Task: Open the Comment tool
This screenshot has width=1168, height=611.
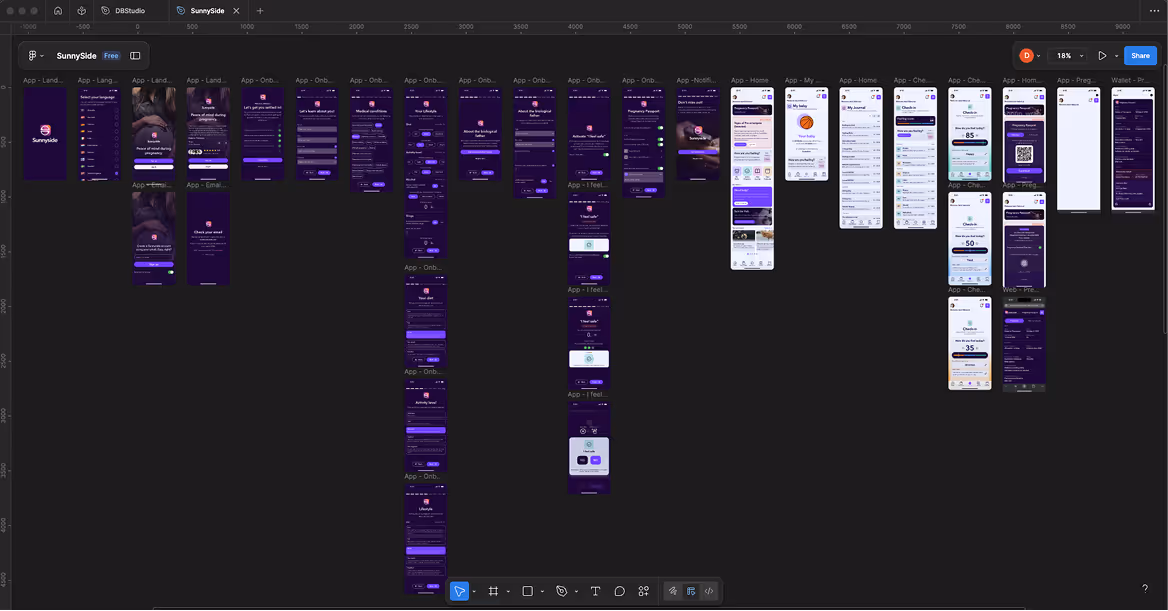Action: coord(620,591)
